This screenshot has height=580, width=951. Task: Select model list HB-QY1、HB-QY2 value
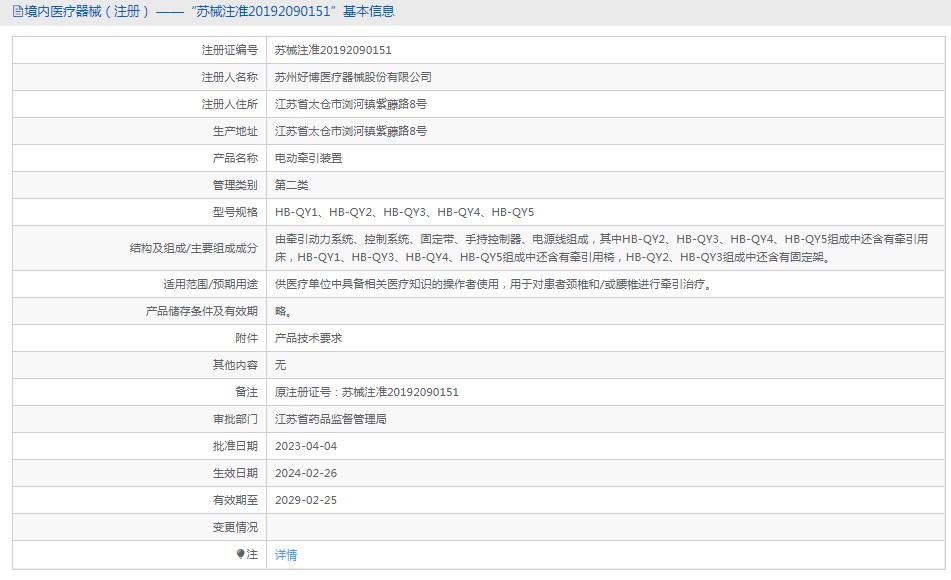(405, 212)
